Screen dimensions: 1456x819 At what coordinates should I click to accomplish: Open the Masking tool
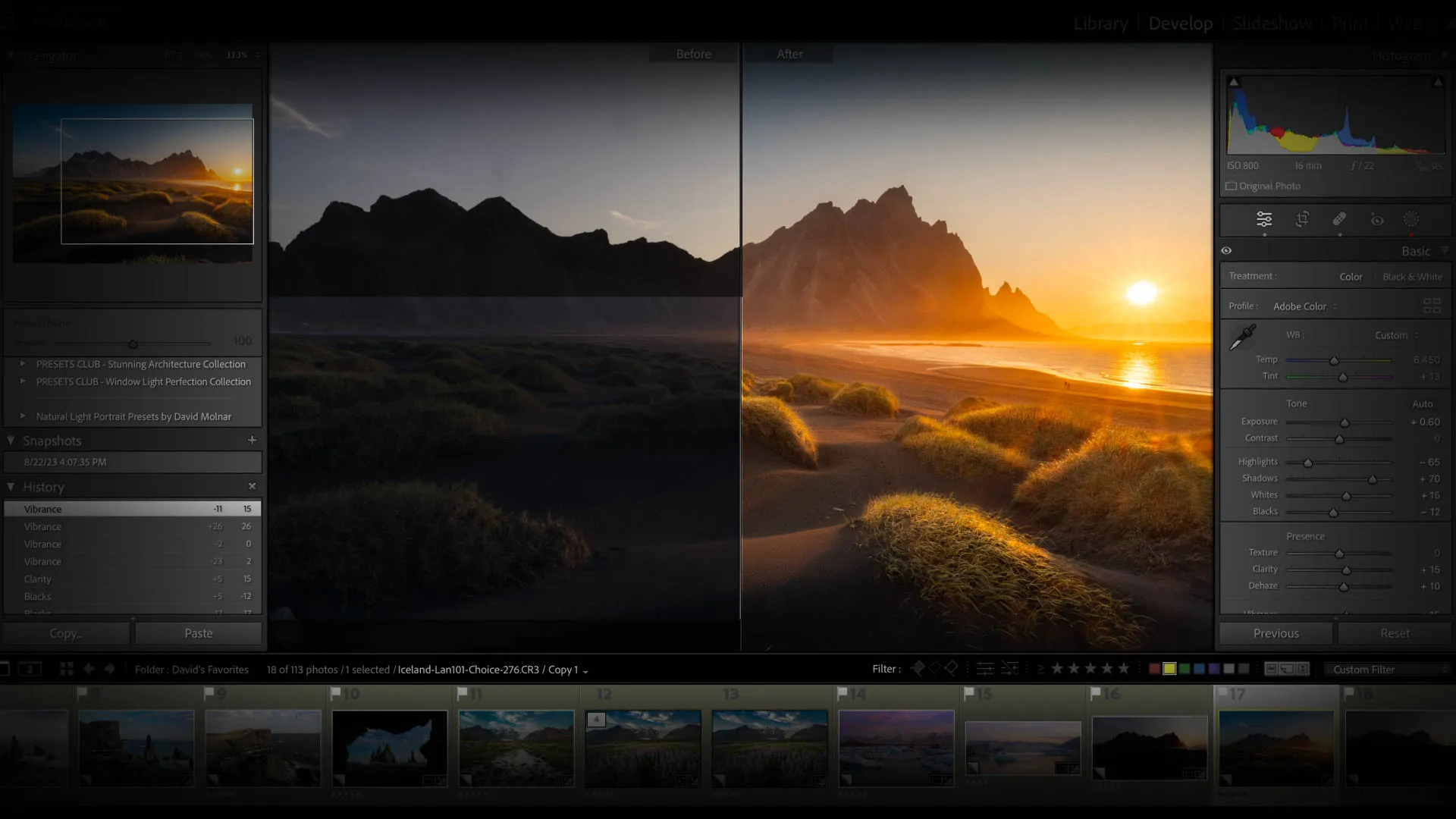1411,219
